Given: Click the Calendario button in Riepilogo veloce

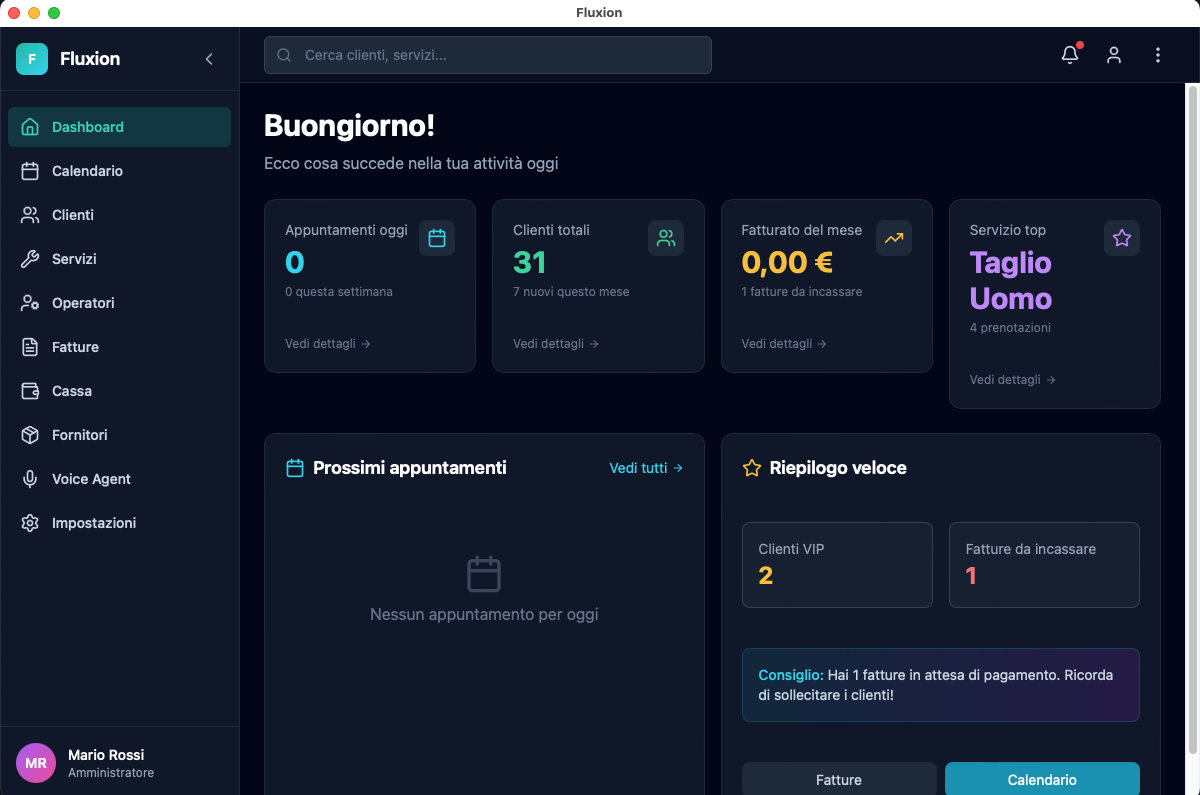Looking at the screenshot, I should point(1042,779).
